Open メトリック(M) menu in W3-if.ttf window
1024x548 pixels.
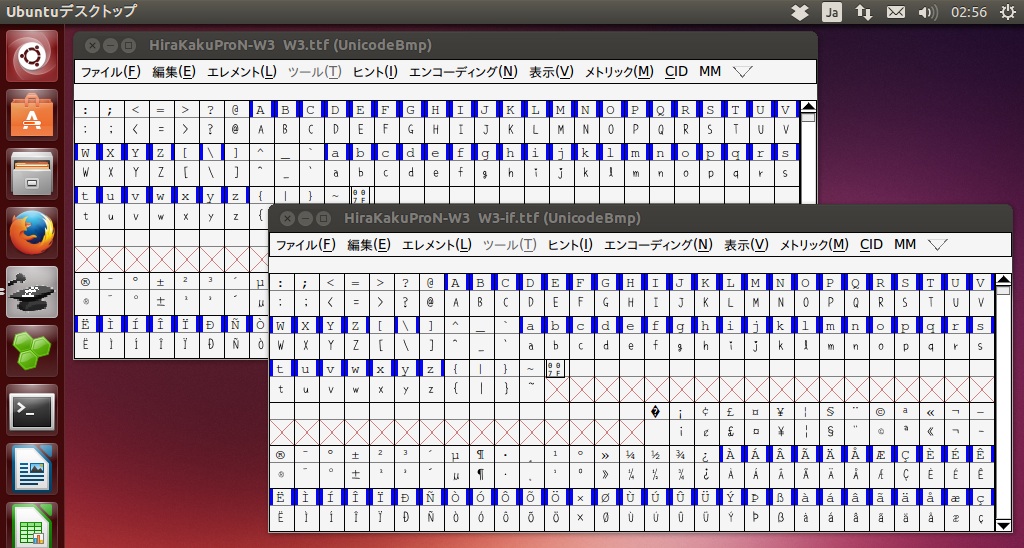[814, 245]
